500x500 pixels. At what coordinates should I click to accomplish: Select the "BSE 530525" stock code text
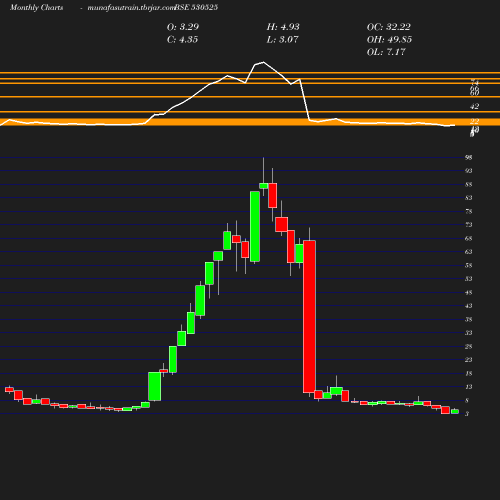(x=196, y=7)
